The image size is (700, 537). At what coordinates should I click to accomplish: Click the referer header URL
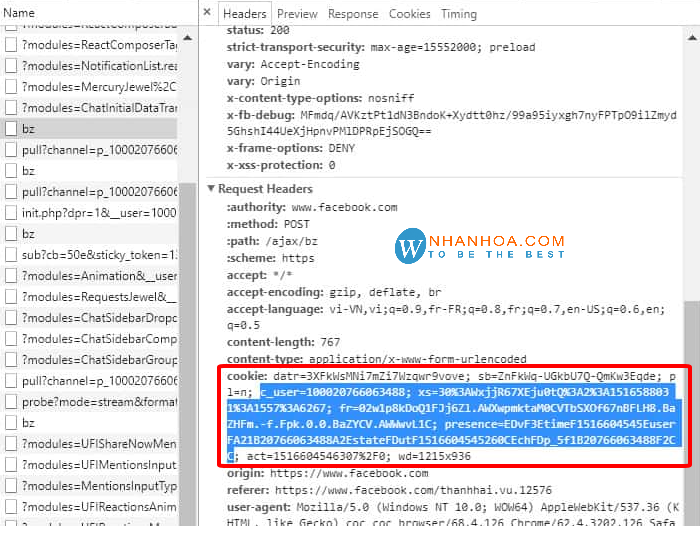pyautogui.click(x=413, y=490)
